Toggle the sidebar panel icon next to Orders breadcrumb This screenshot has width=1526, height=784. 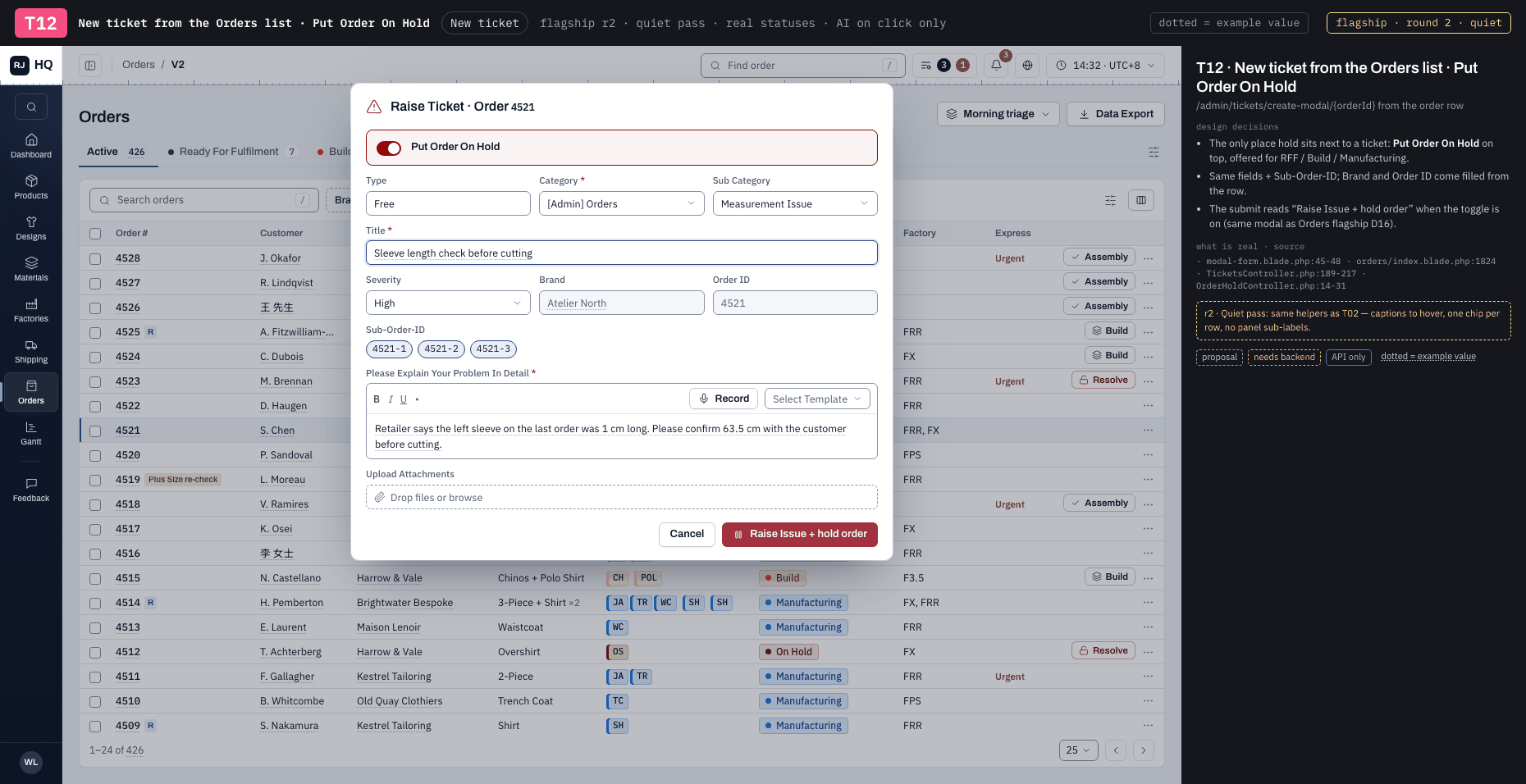[x=90, y=65]
